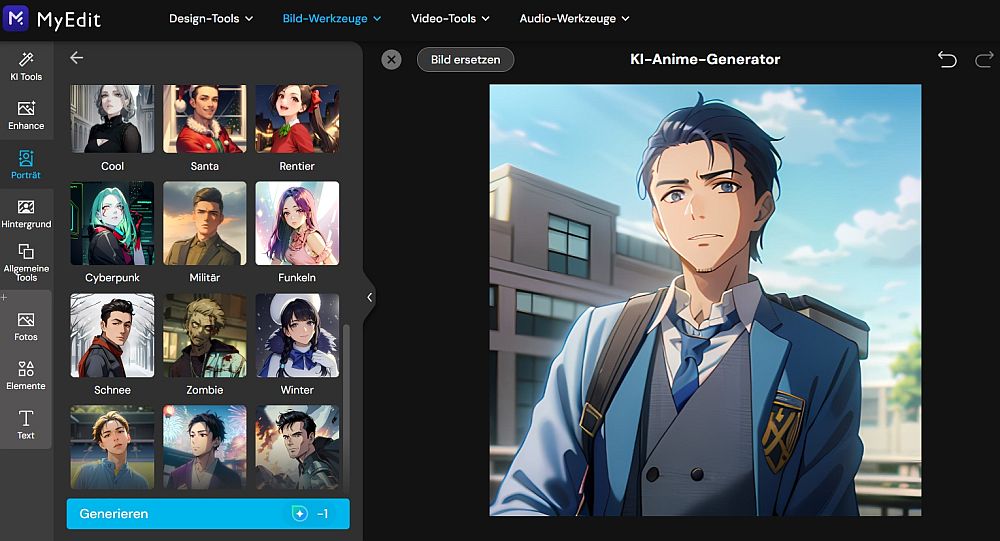Open the Hintergrund sidebar section
1000x541 pixels.
tap(26, 214)
